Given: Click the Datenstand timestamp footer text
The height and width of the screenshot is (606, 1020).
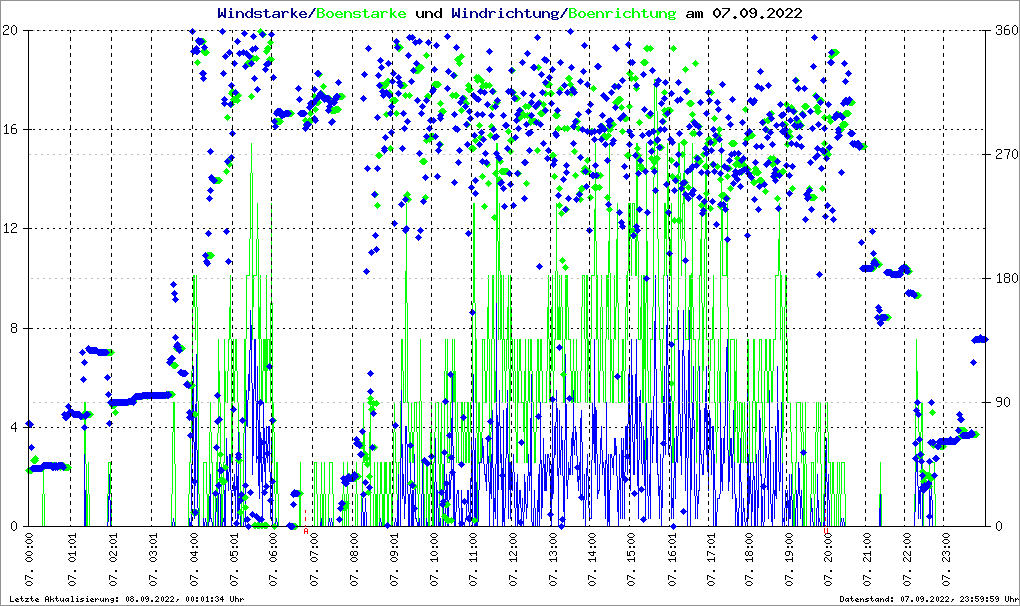Looking at the screenshot, I should point(927,599).
